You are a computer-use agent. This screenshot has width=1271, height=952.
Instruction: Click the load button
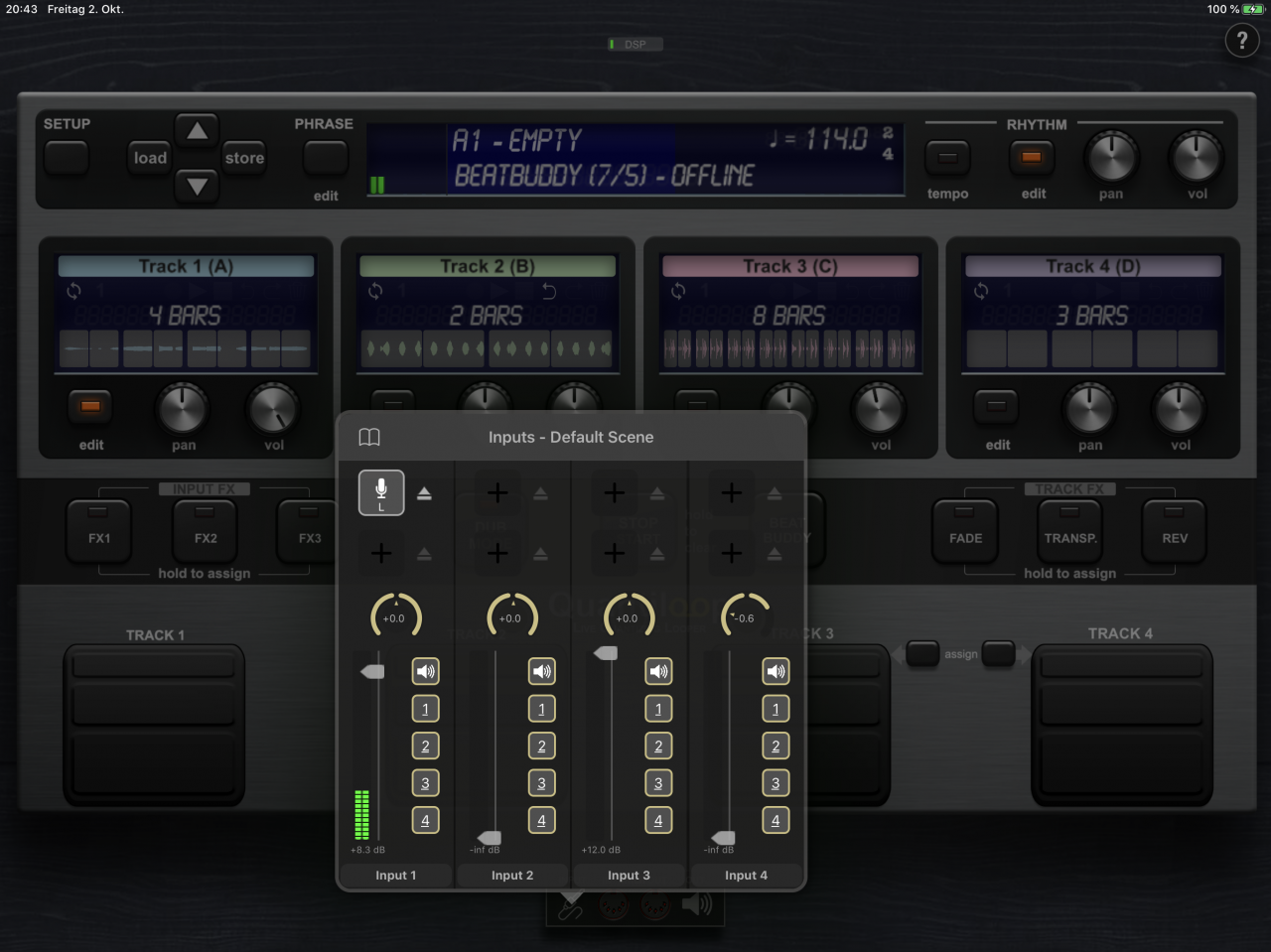(x=150, y=157)
